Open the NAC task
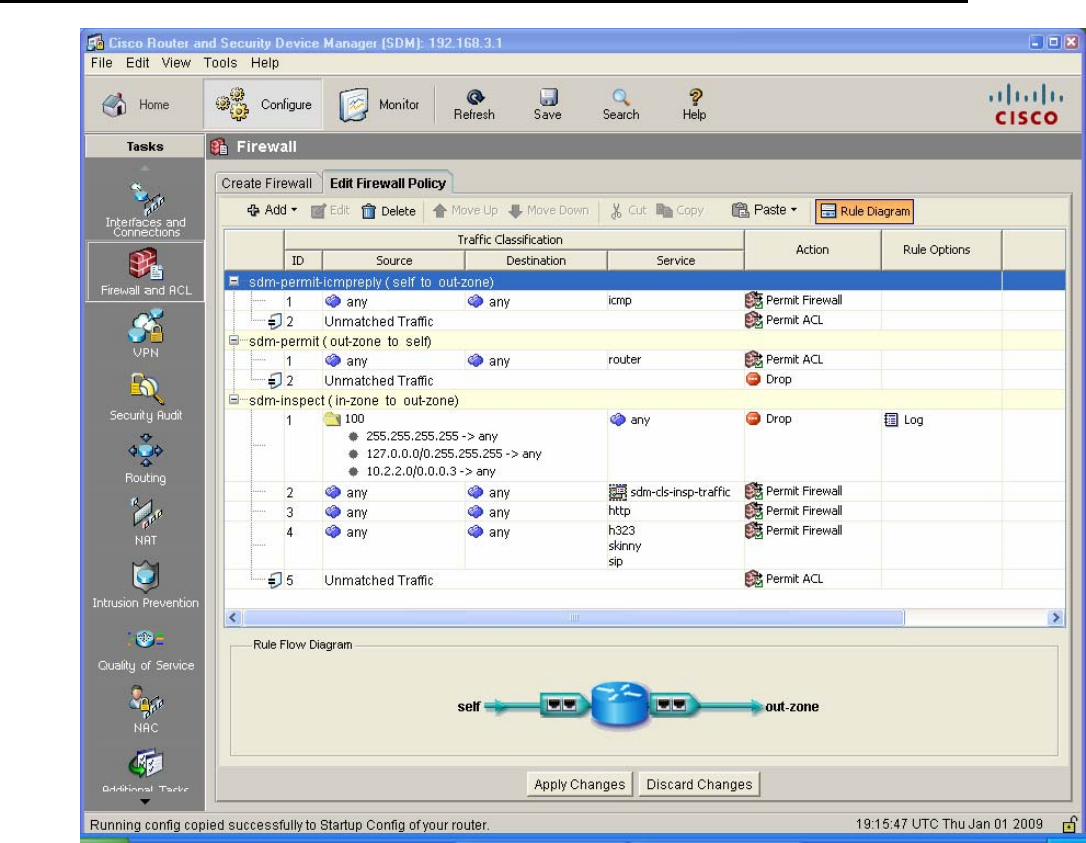The height and width of the screenshot is (843, 1086). point(145,709)
